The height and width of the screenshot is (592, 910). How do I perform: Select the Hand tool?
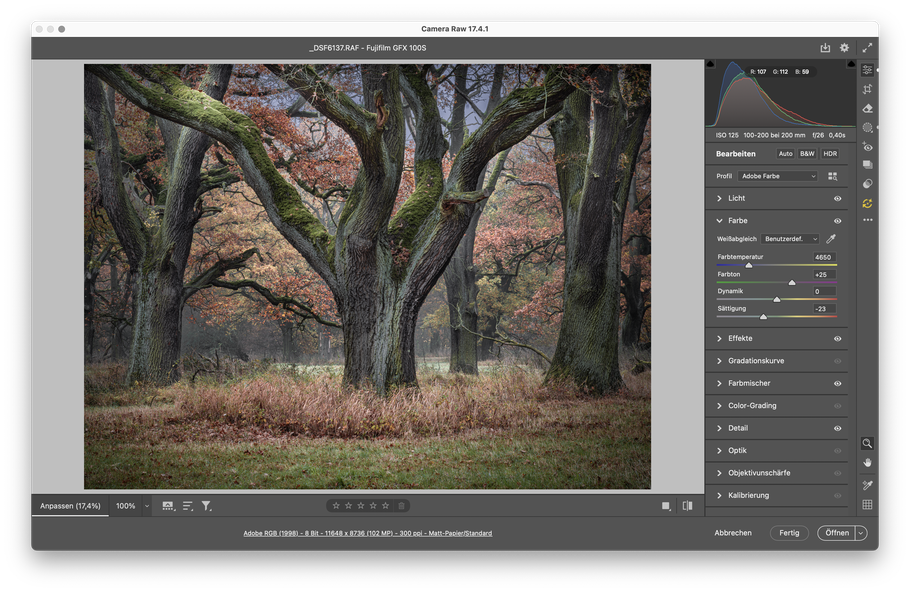(867, 463)
